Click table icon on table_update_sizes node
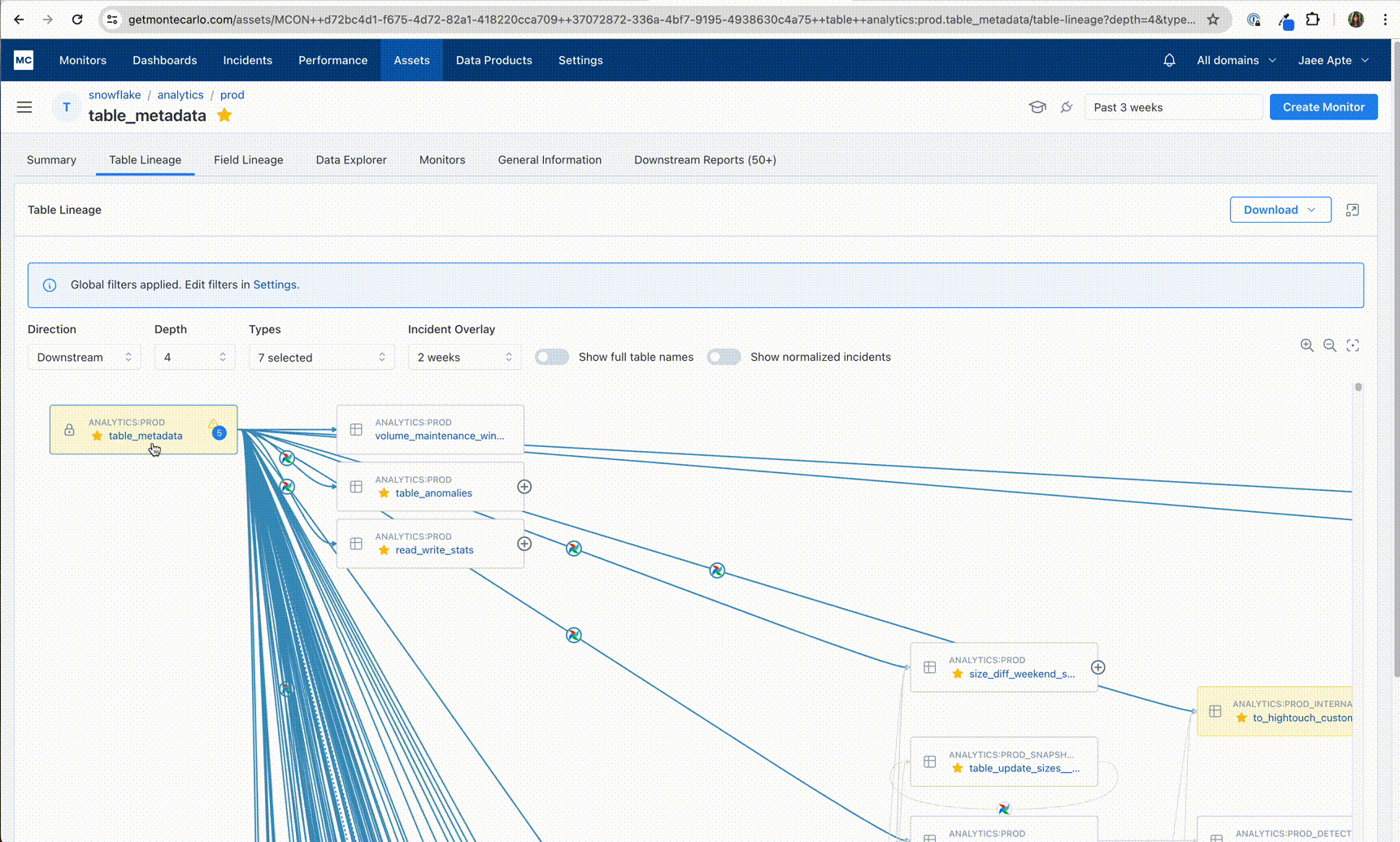This screenshot has height=842, width=1400. point(930,762)
